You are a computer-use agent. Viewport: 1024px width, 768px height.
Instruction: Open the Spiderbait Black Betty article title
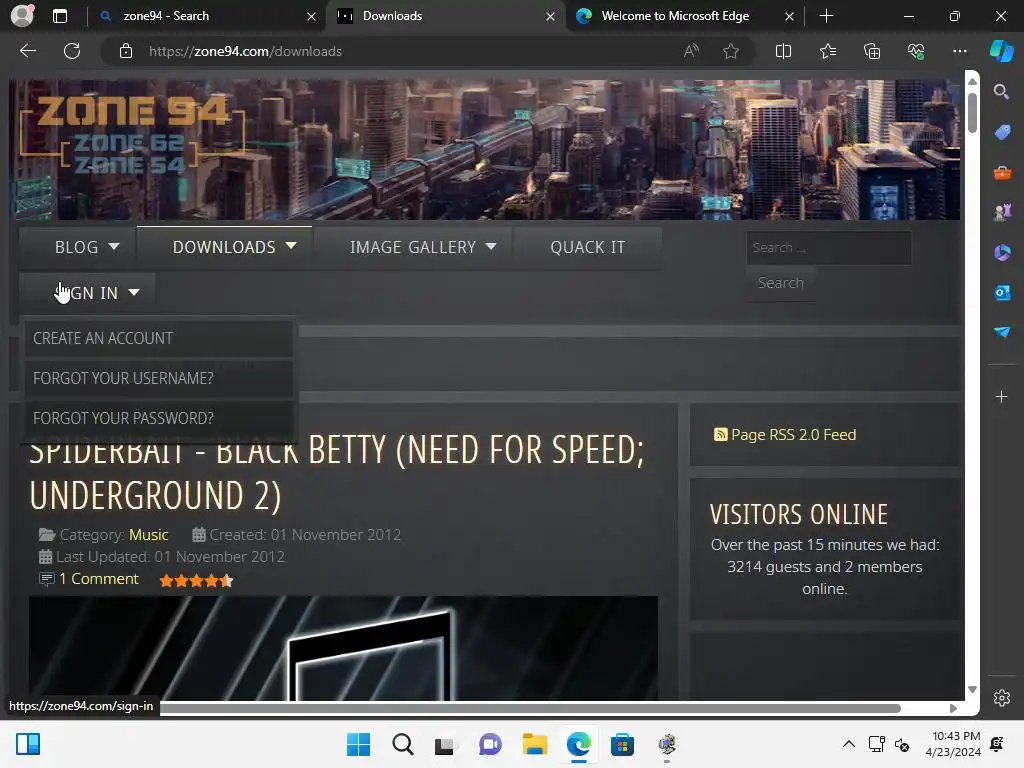[336, 473]
